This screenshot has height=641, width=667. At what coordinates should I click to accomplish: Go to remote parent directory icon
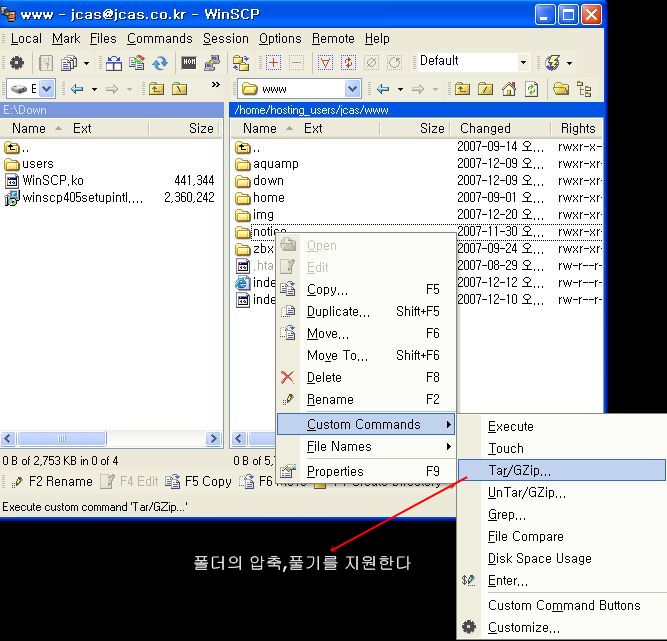pyautogui.click(x=462, y=89)
